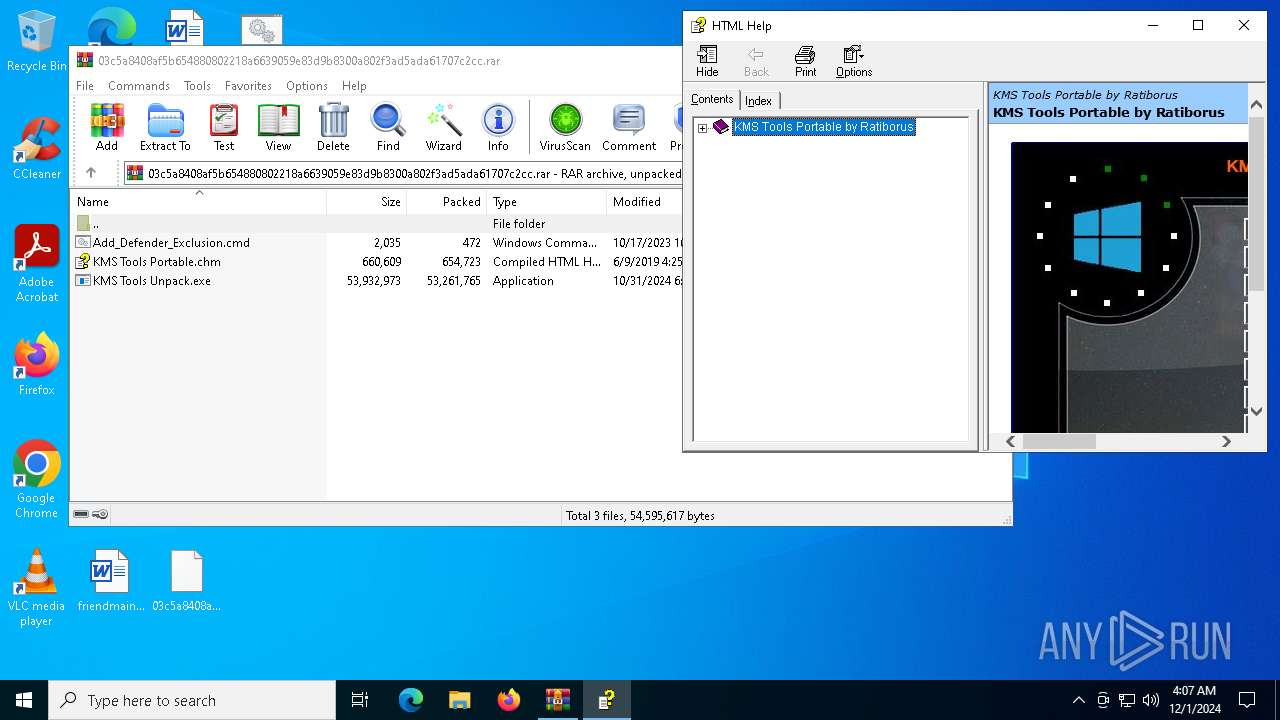Open the Recycle Bin desktop icon
The height and width of the screenshot is (720, 1280).
click(x=36, y=42)
